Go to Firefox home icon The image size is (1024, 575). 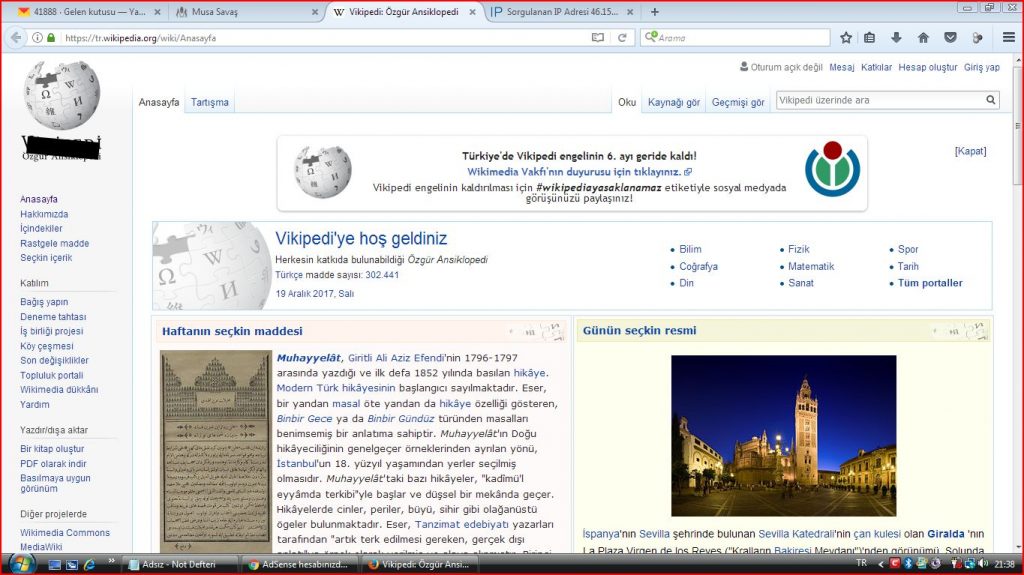[x=923, y=38]
